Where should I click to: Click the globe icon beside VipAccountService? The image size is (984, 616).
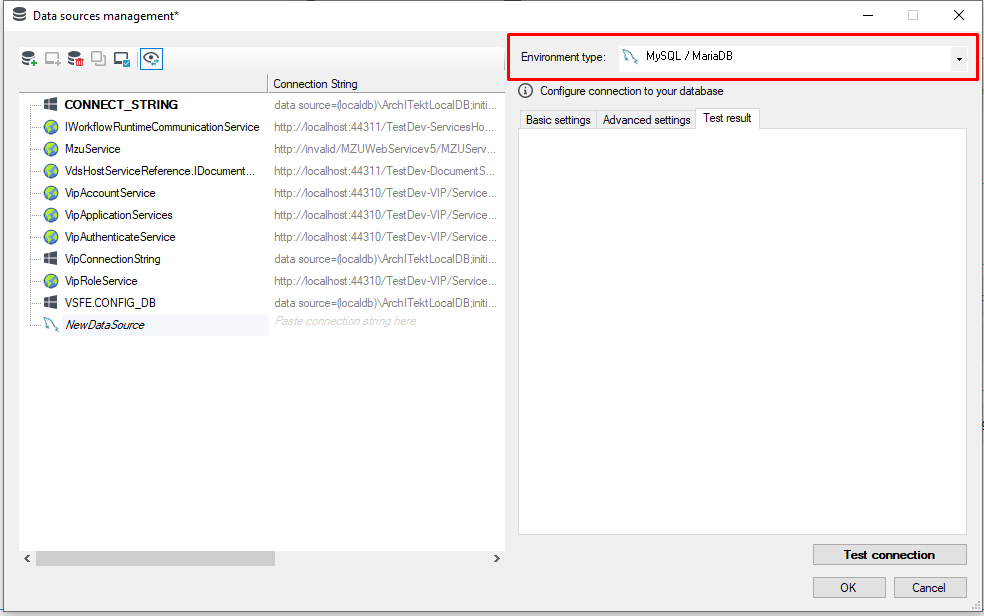coord(51,193)
